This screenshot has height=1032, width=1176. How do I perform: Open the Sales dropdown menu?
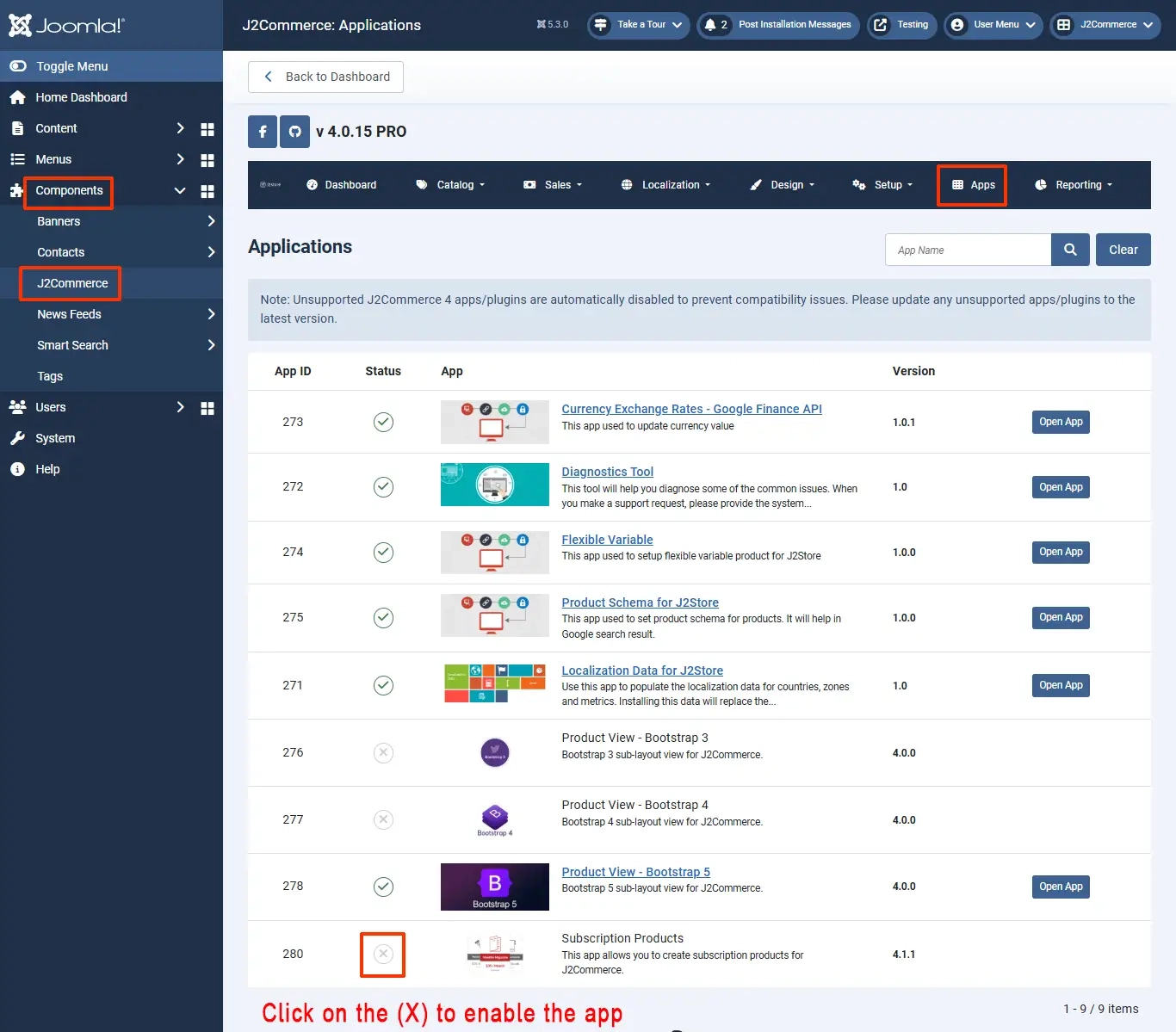[553, 185]
